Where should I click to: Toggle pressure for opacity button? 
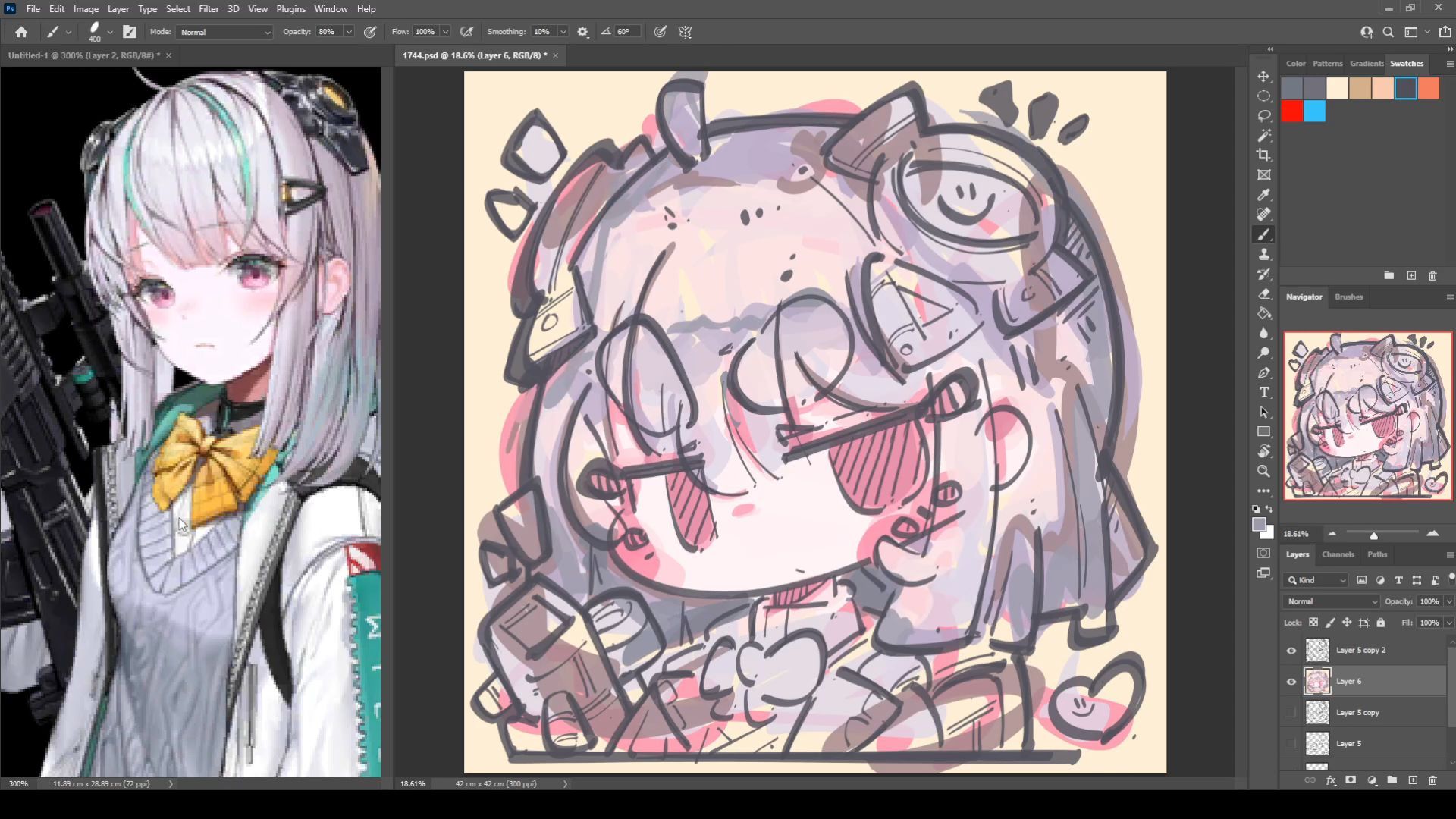tap(370, 32)
